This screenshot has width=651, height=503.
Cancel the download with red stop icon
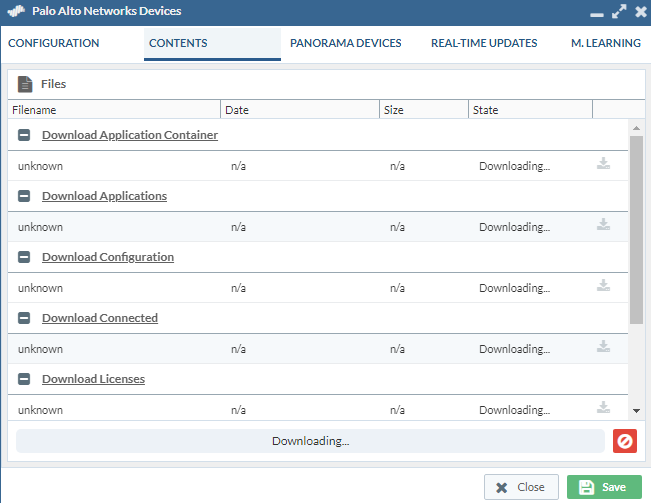tap(625, 441)
